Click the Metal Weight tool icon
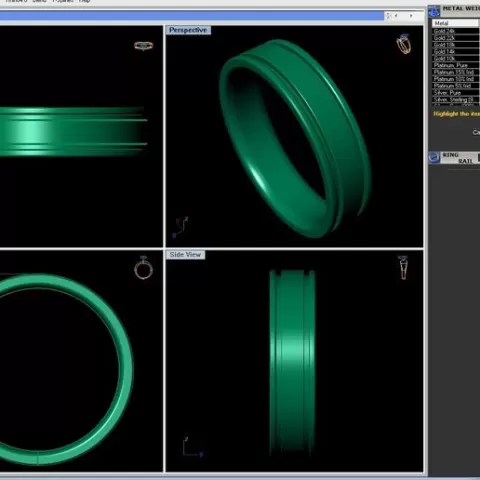Image resolution: width=480 pixels, height=480 pixels. click(434, 11)
